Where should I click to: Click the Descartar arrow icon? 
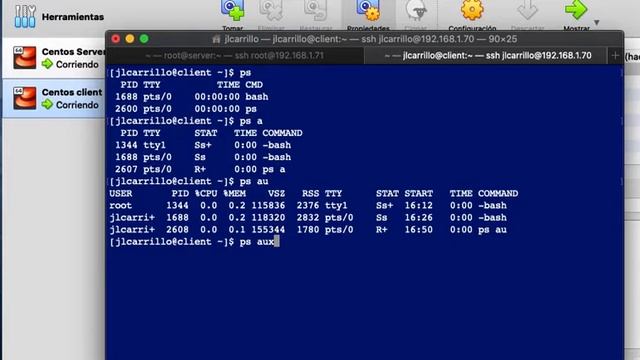(x=527, y=10)
